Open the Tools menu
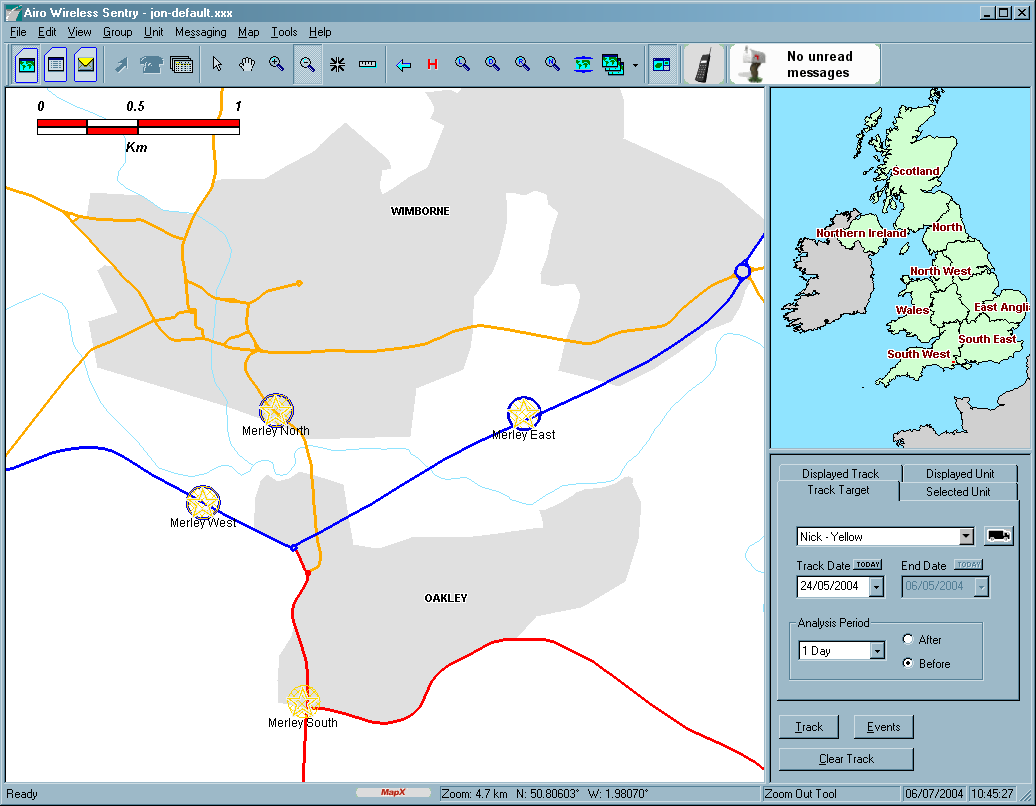This screenshot has height=806, width=1036. [x=284, y=32]
